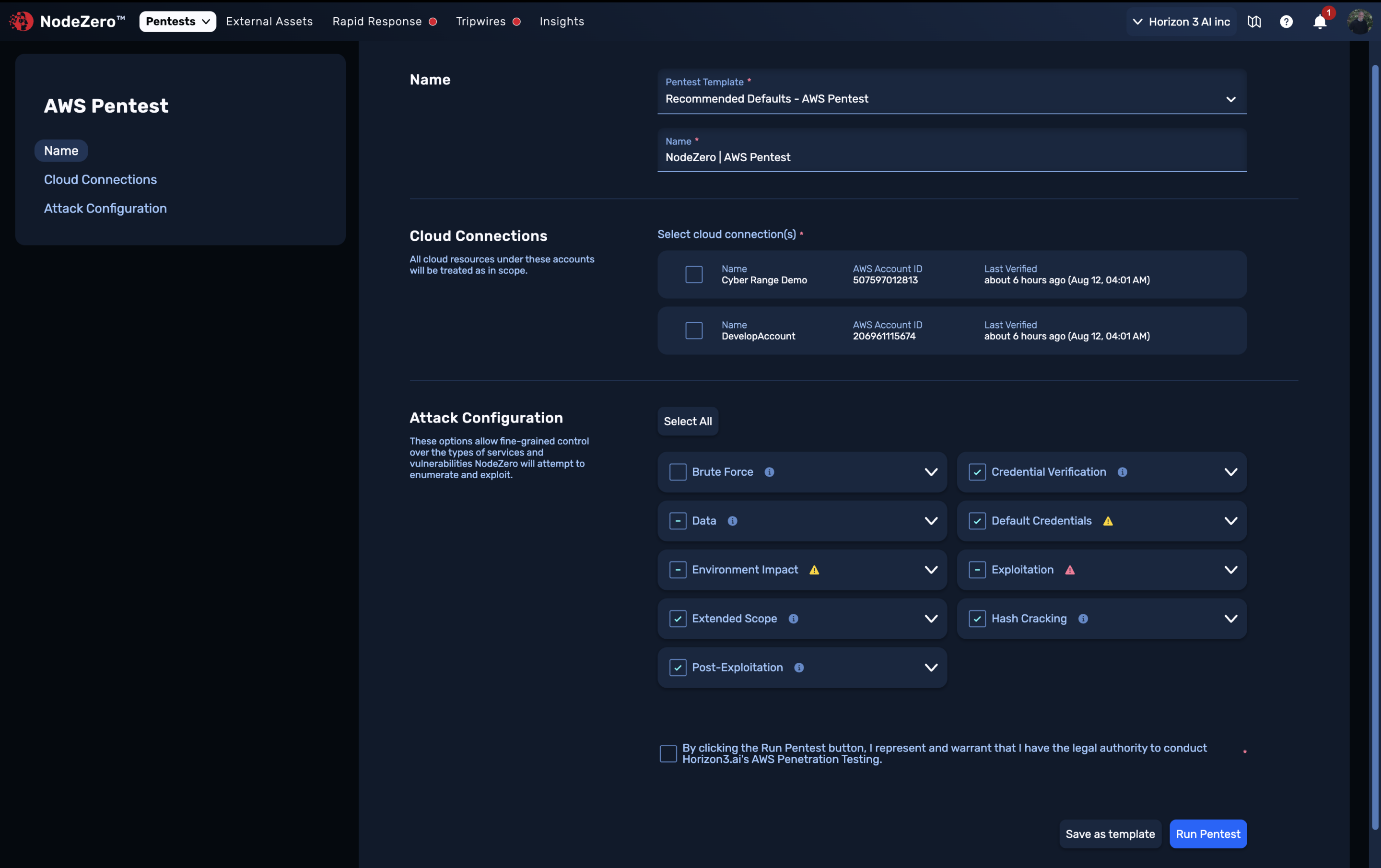Uncheck the Extended Scope checkbox

click(678, 619)
